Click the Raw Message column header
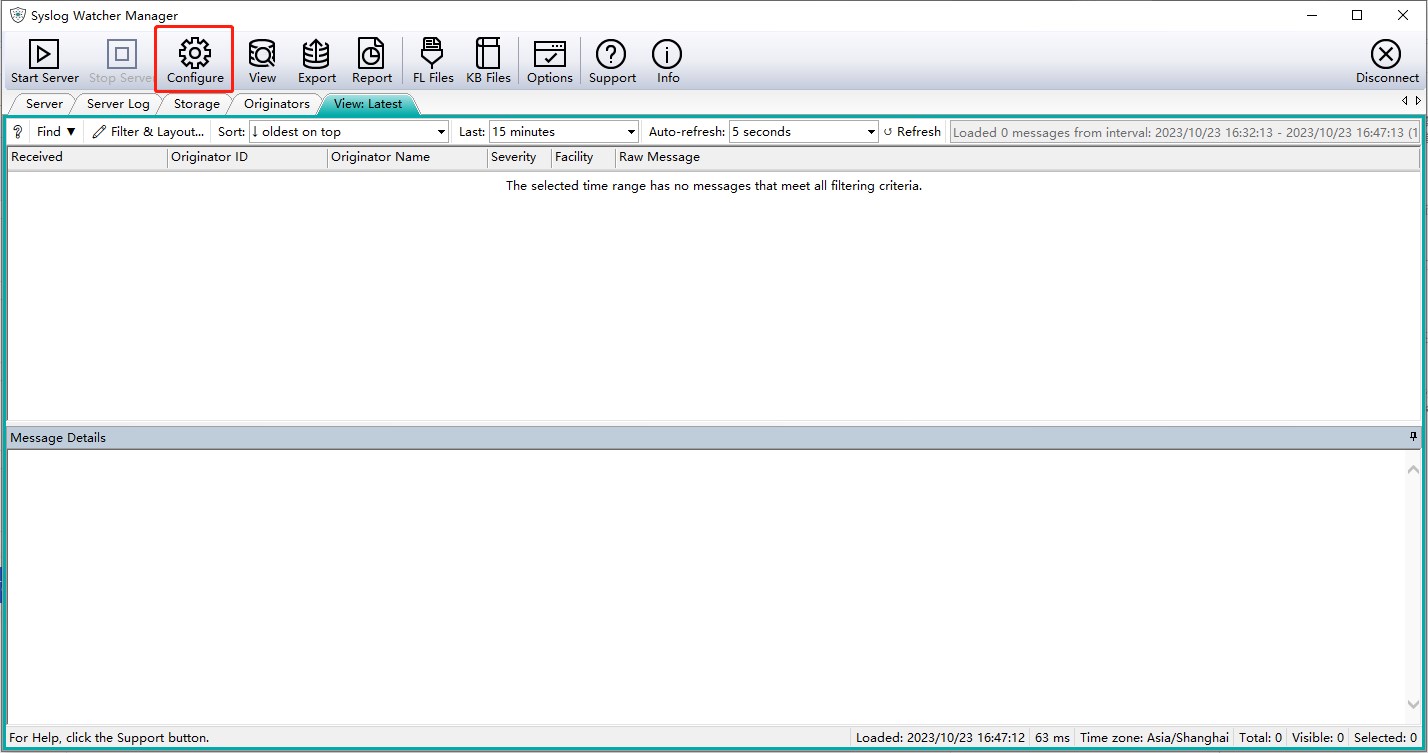 (1017, 157)
